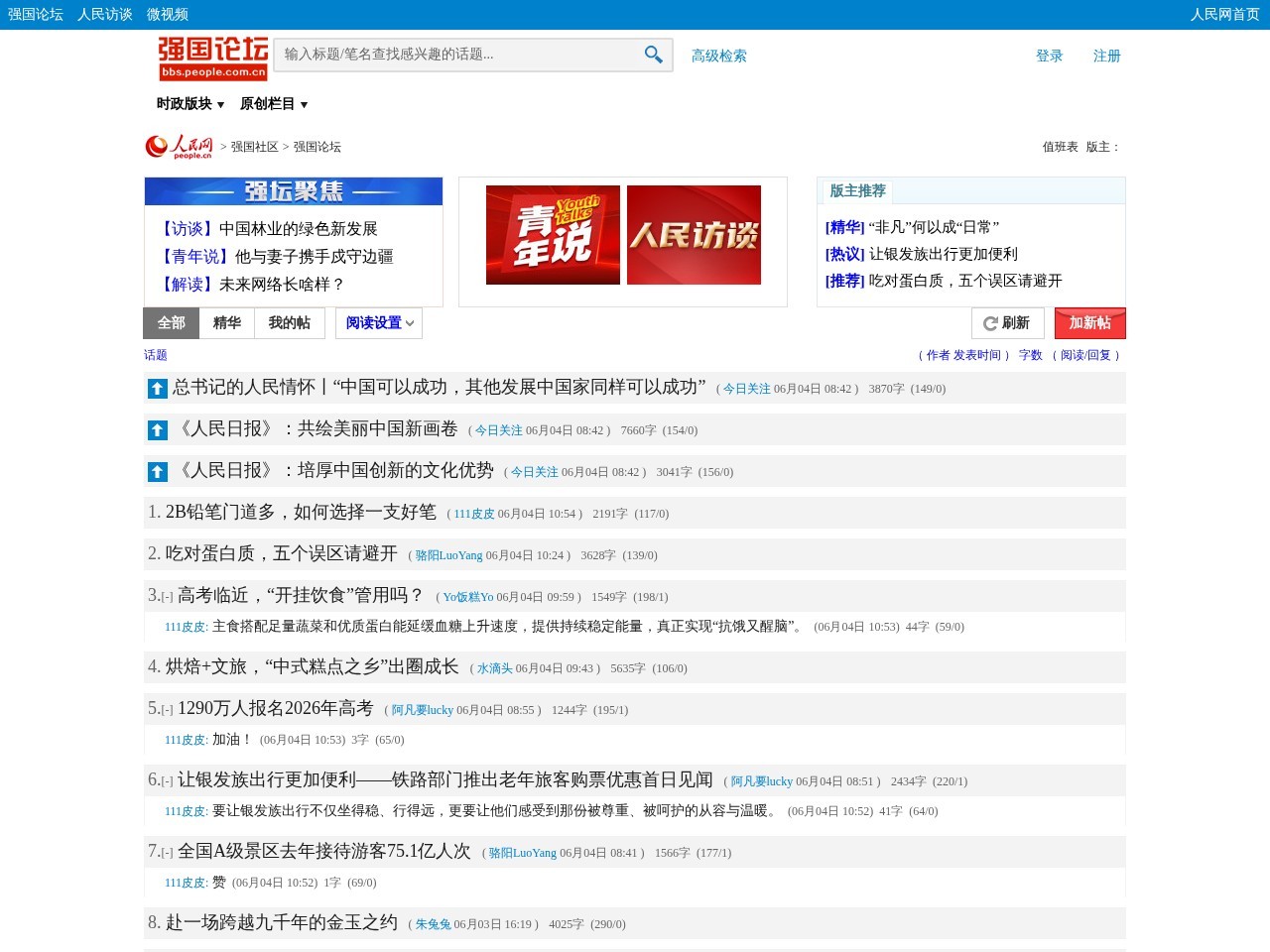The height and width of the screenshot is (952, 1270).
Task: Open the 阅读设置 dropdown
Action: click(379, 323)
